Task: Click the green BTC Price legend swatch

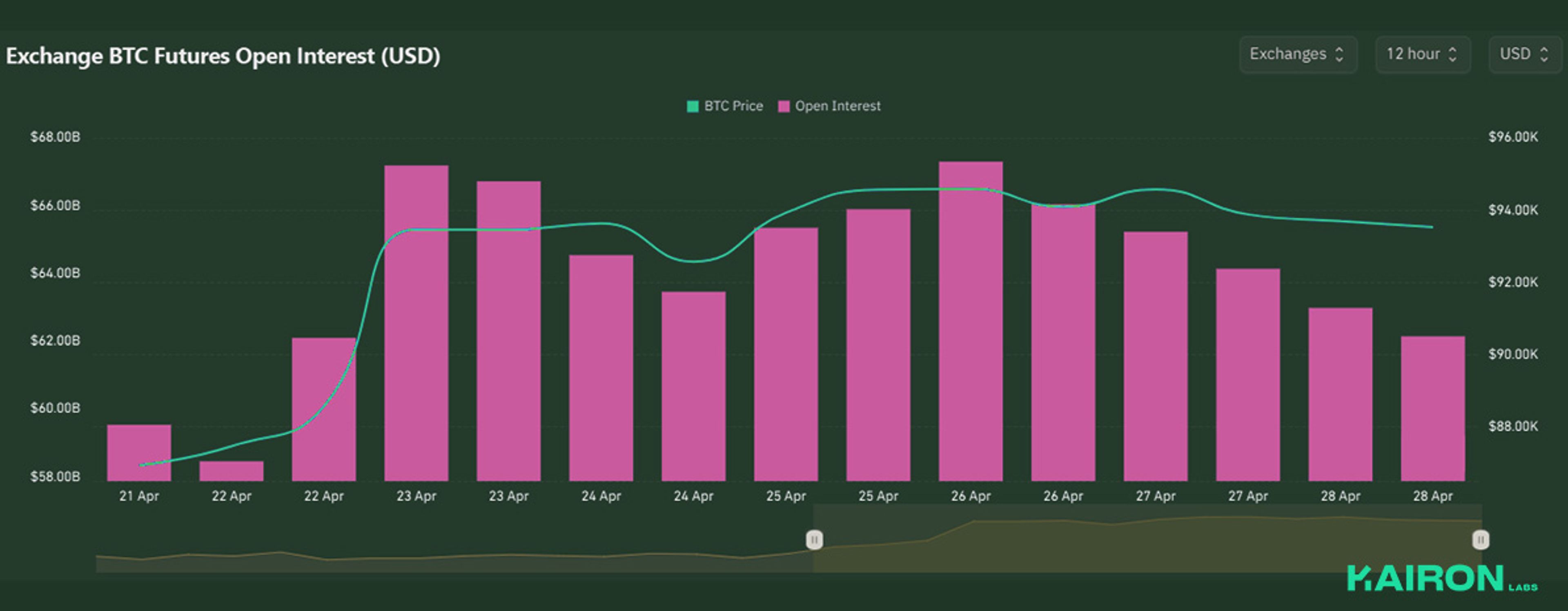Action: pyautogui.click(x=693, y=107)
